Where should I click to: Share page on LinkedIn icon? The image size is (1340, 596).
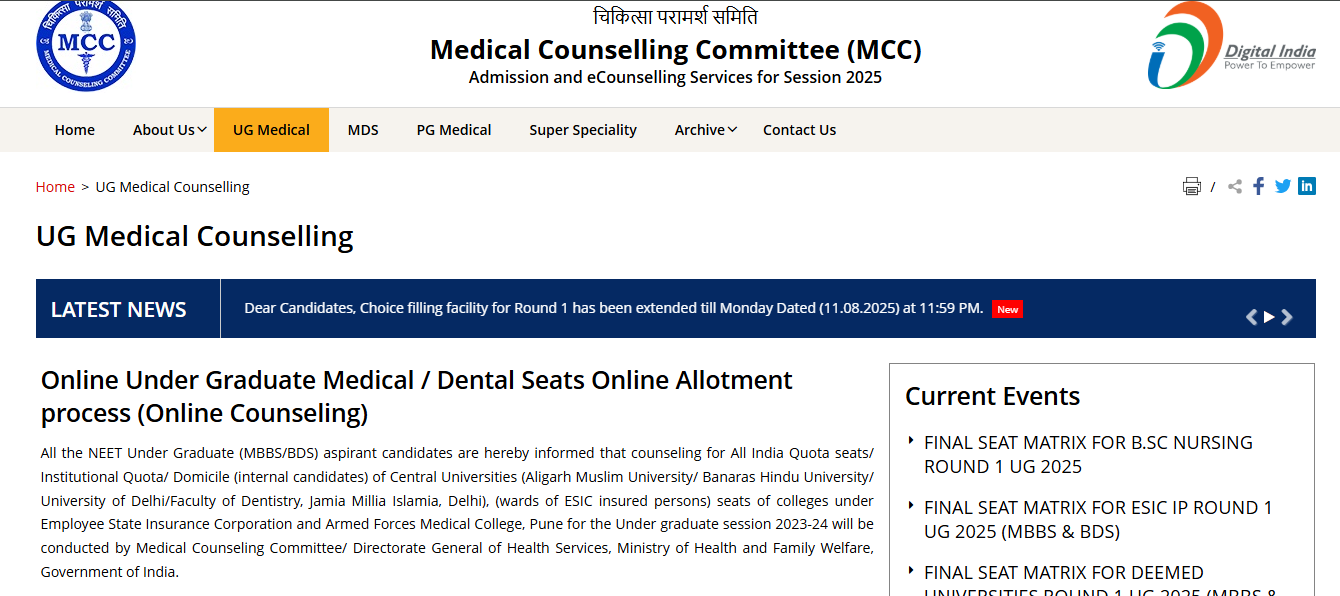click(1307, 186)
